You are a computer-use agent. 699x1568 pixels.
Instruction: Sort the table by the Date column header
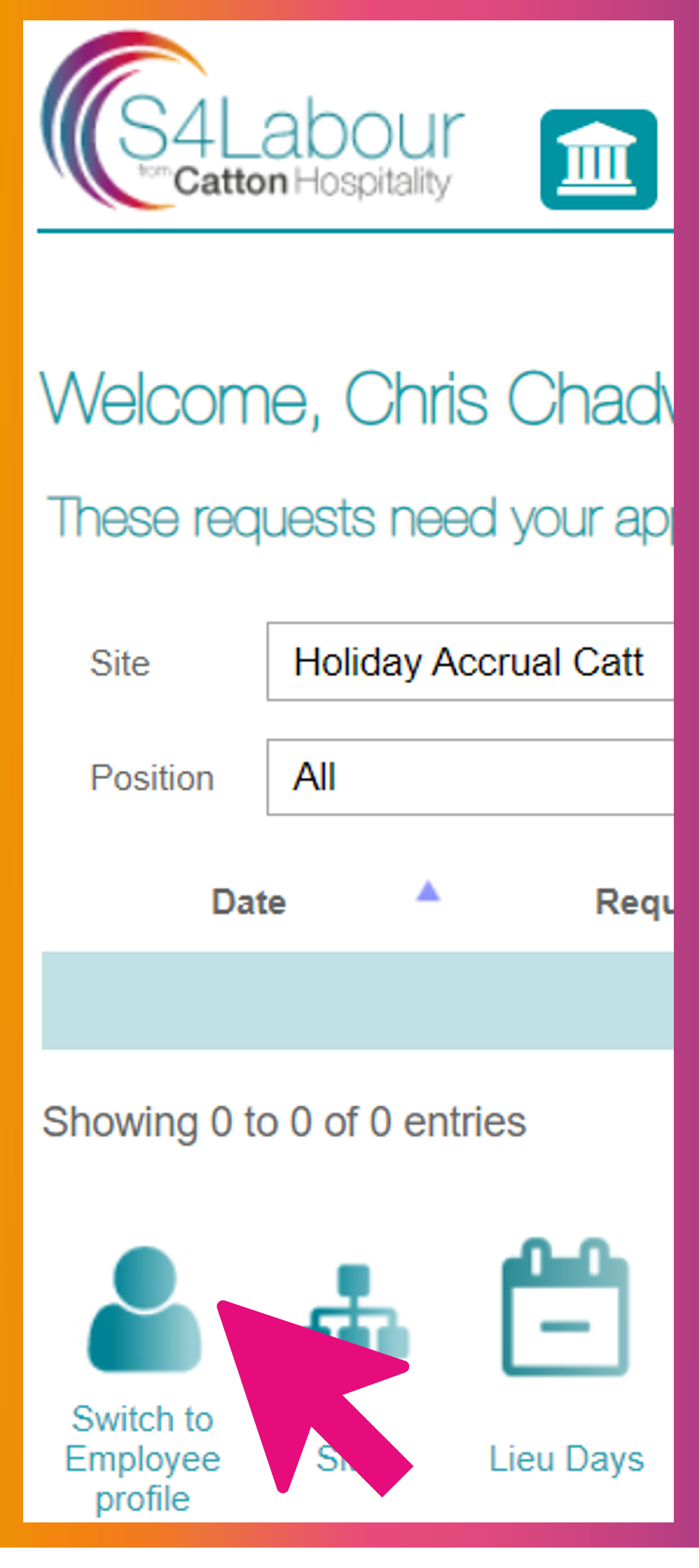click(x=248, y=902)
